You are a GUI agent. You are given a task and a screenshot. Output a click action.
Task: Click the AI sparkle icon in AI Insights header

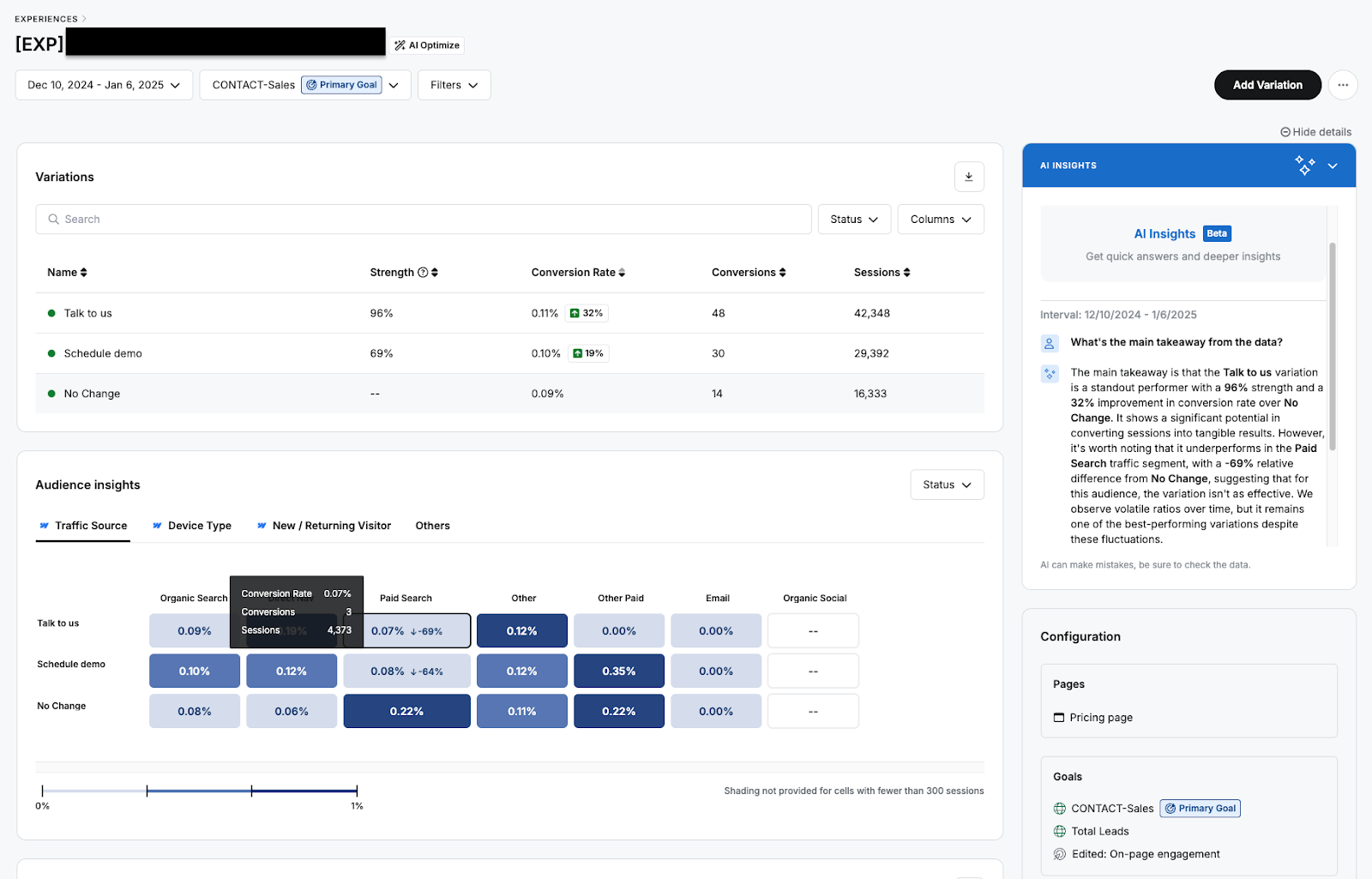pyautogui.click(x=1304, y=165)
